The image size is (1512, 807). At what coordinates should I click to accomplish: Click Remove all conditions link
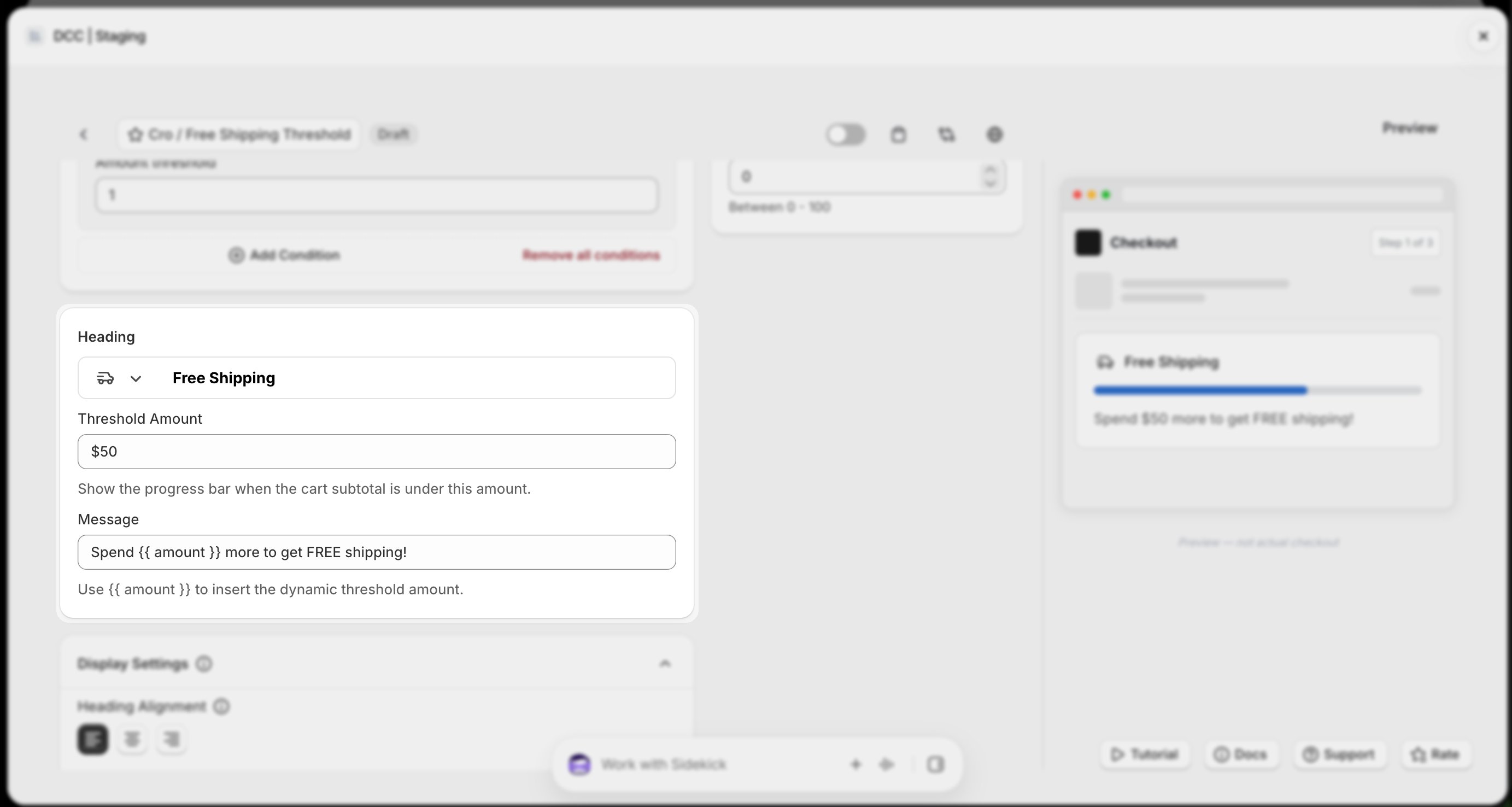tap(591, 255)
